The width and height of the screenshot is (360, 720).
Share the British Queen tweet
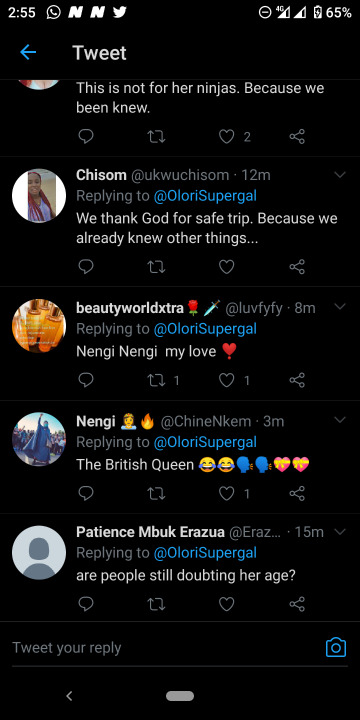[297, 493]
